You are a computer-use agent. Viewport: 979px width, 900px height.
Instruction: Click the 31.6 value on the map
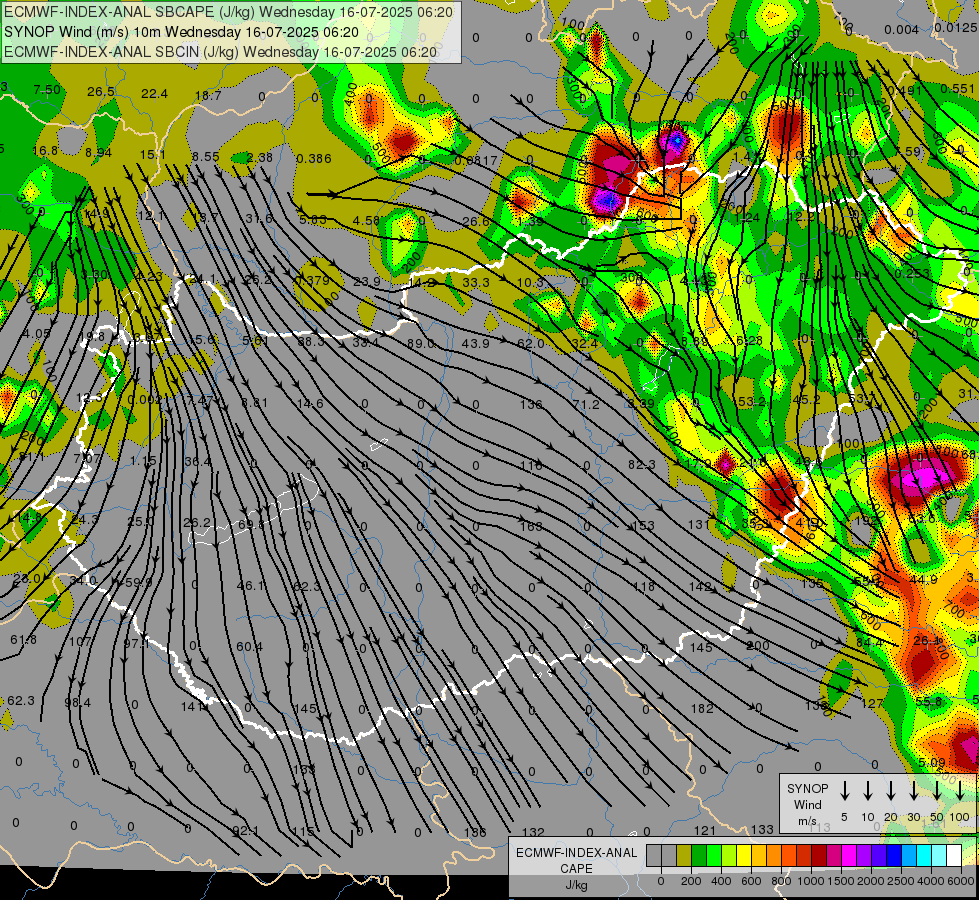(259, 218)
